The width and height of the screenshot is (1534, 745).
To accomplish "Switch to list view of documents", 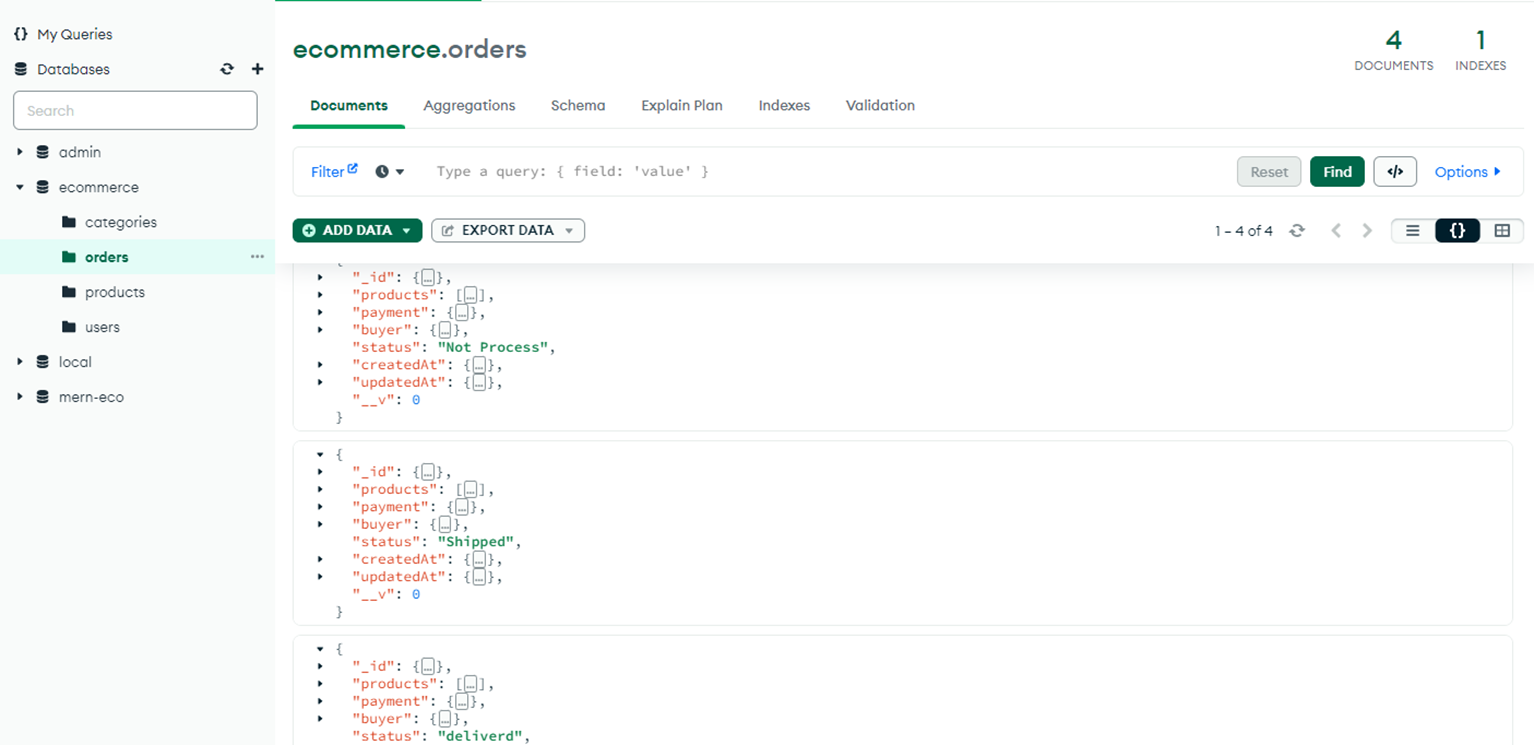I will [x=1412, y=230].
